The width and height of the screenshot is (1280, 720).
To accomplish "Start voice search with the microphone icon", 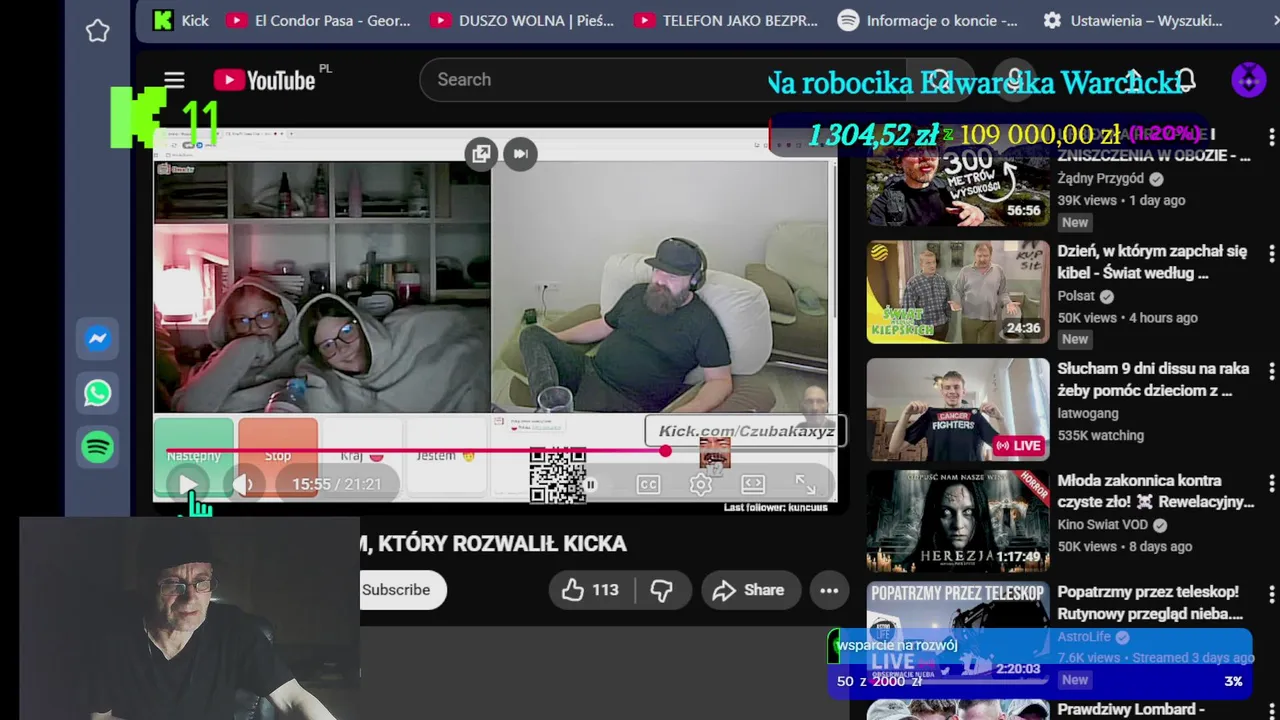I will [1015, 80].
